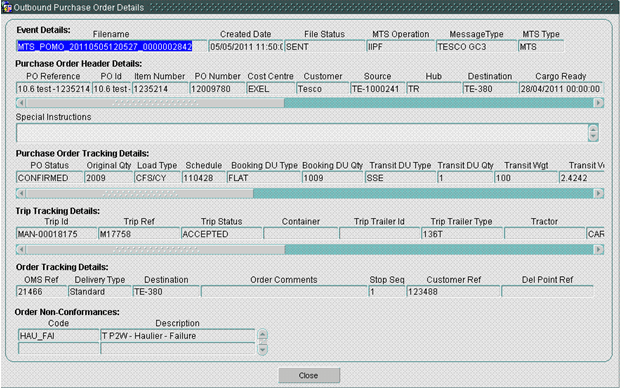The height and width of the screenshot is (390, 624).
Task: Click Description field T P2W - Haulier - Failure
Action: click(x=177, y=336)
